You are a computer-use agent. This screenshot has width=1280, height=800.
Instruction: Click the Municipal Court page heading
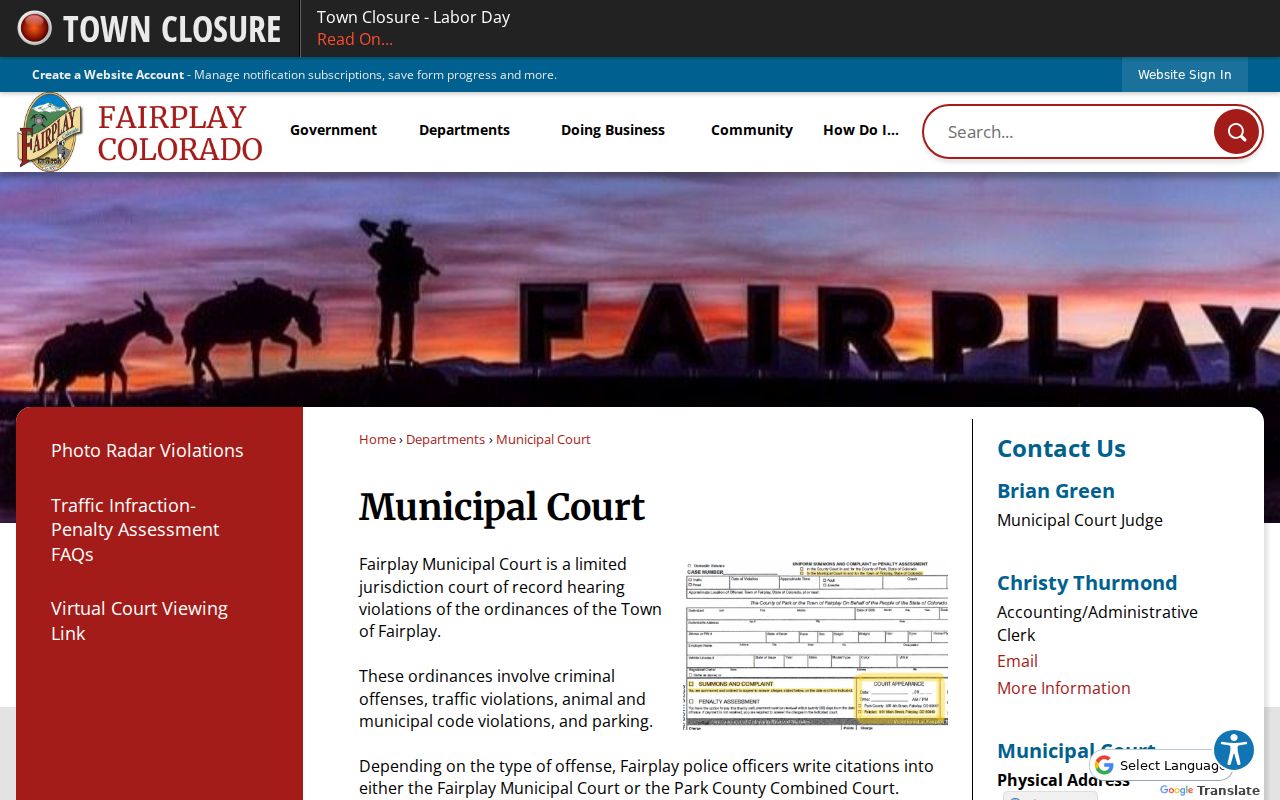click(502, 507)
